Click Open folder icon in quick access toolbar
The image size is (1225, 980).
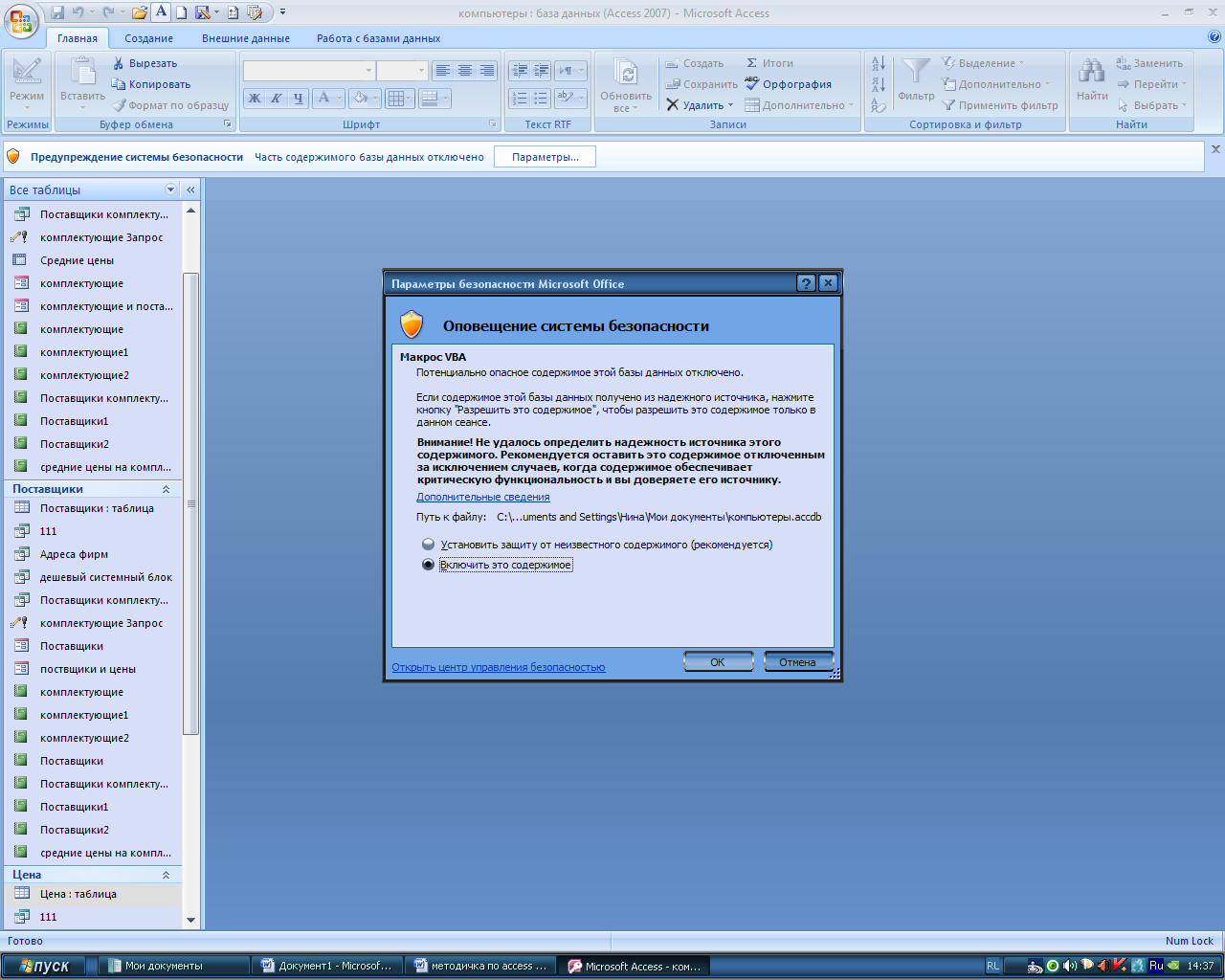click(x=140, y=13)
